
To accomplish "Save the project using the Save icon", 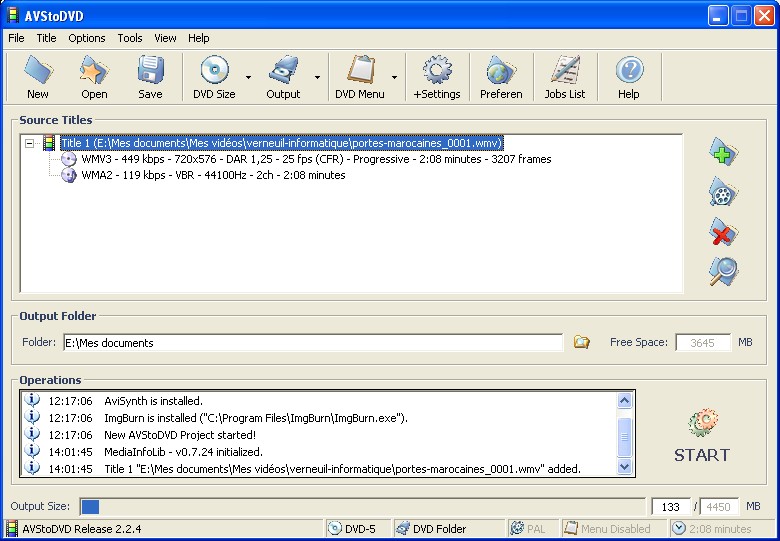I will pos(150,77).
